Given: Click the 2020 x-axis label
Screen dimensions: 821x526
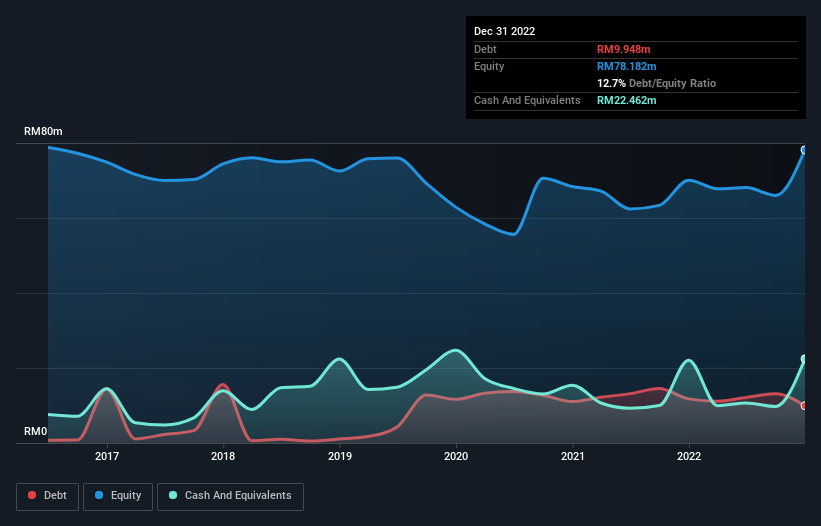Looking at the screenshot, I should 456,456.
